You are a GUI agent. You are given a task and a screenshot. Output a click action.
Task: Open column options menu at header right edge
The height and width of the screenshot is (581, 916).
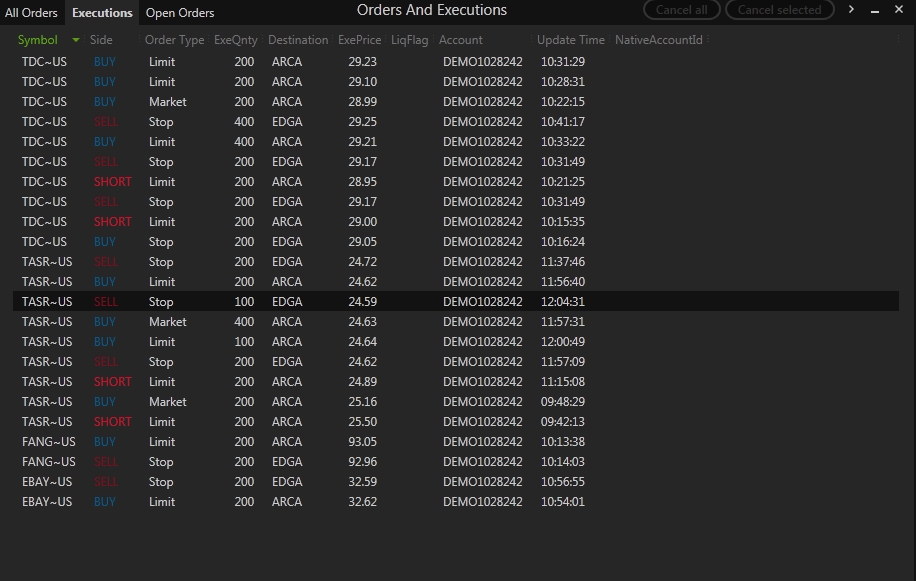coord(898,40)
